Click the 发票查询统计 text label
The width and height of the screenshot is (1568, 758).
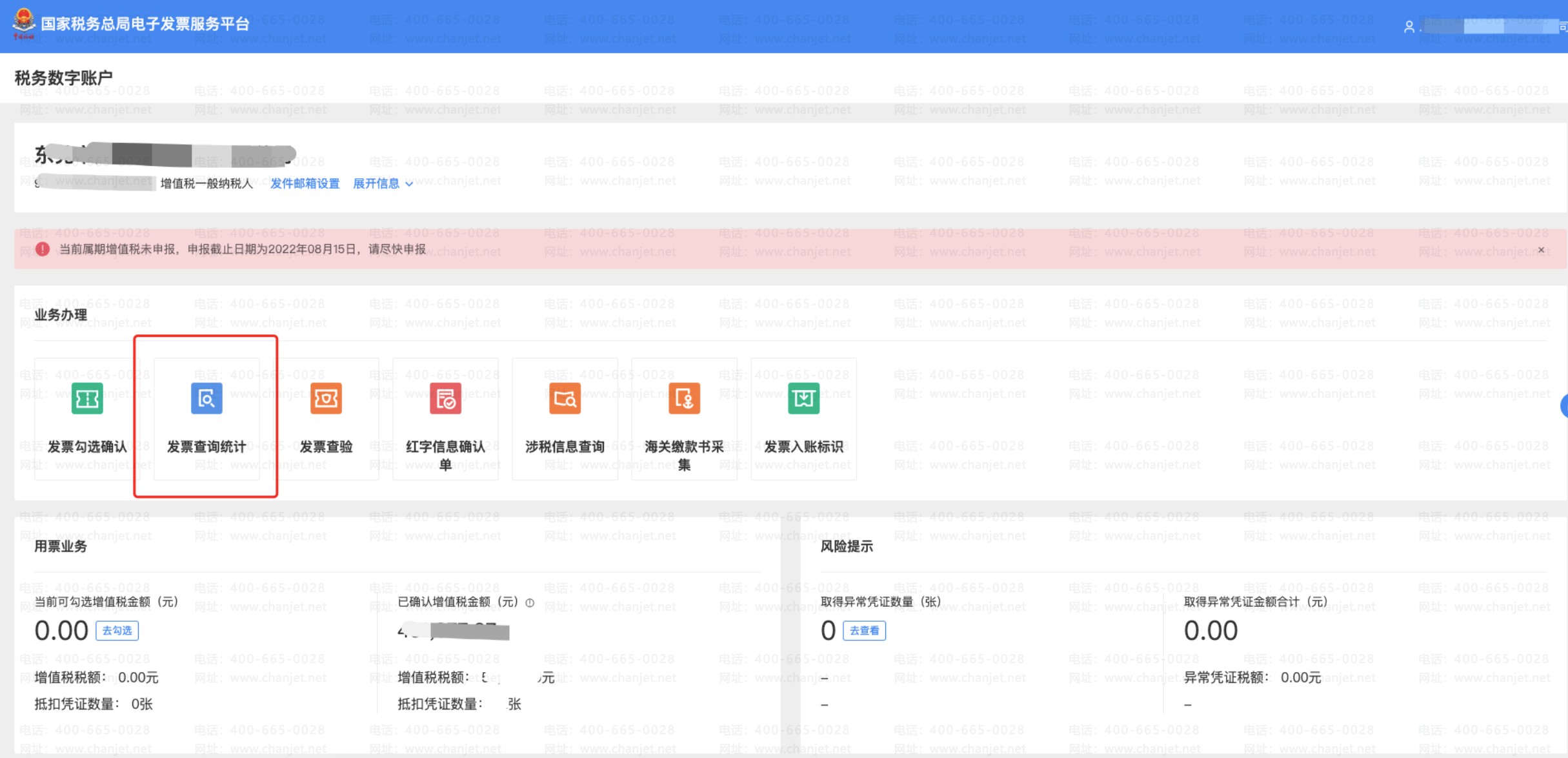[206, 446]
